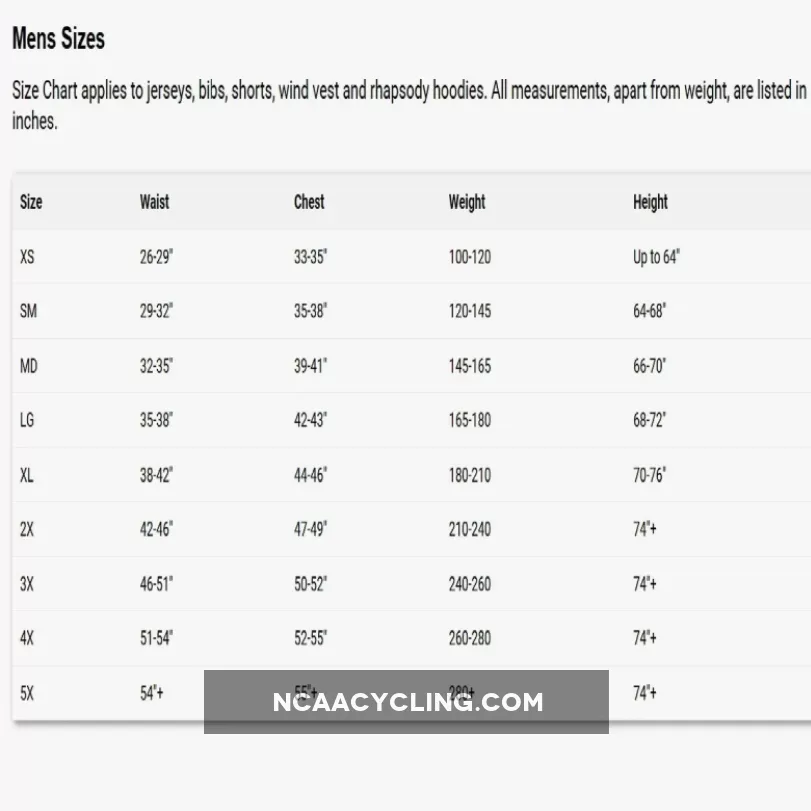Click the Weight column header

pos(466,202)
